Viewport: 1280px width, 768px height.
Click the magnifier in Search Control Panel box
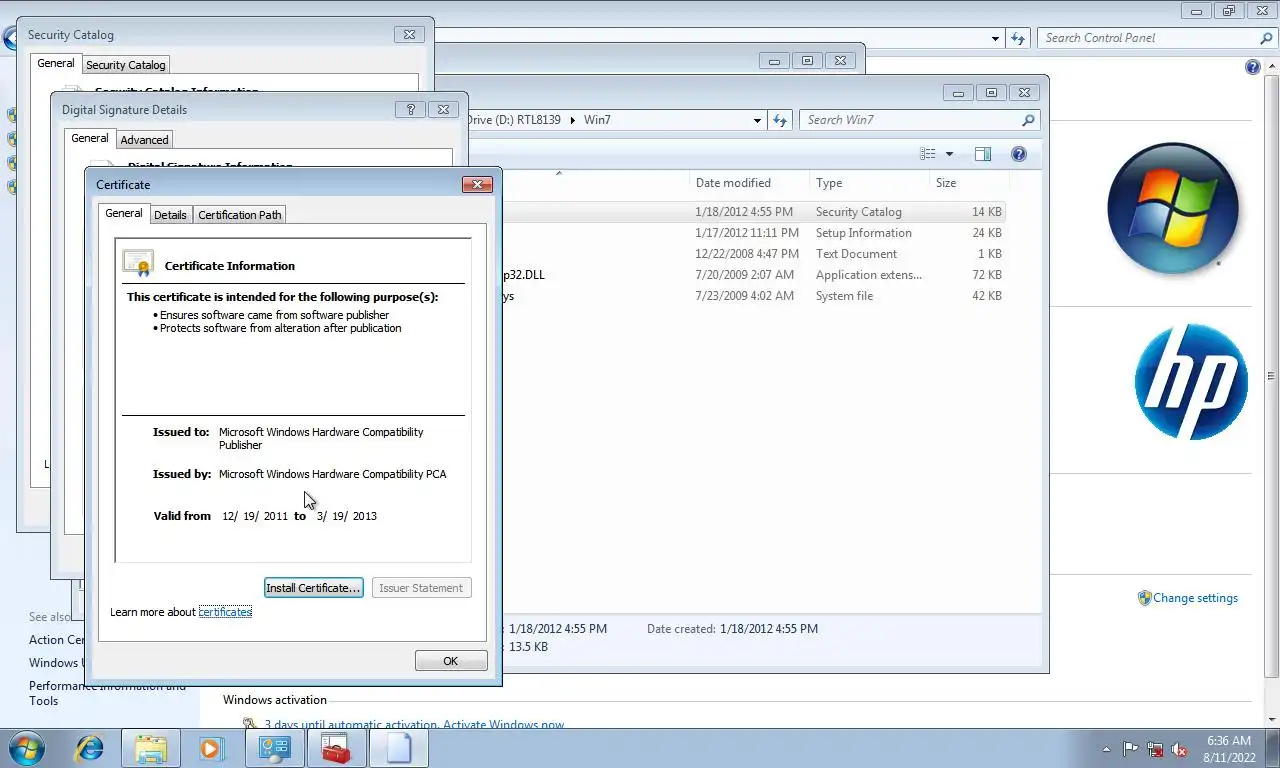click(x=1266, y=38)
